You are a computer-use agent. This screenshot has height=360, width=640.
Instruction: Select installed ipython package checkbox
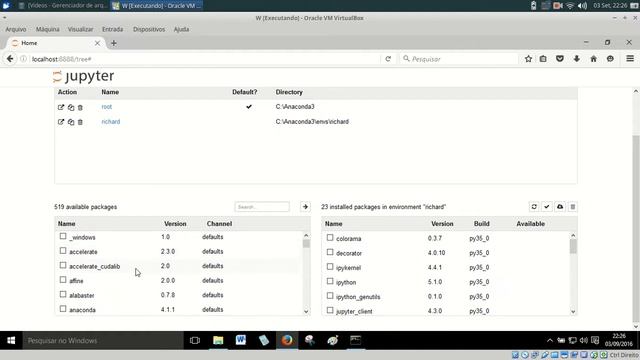pyautogui.click(x=330, y=281)
